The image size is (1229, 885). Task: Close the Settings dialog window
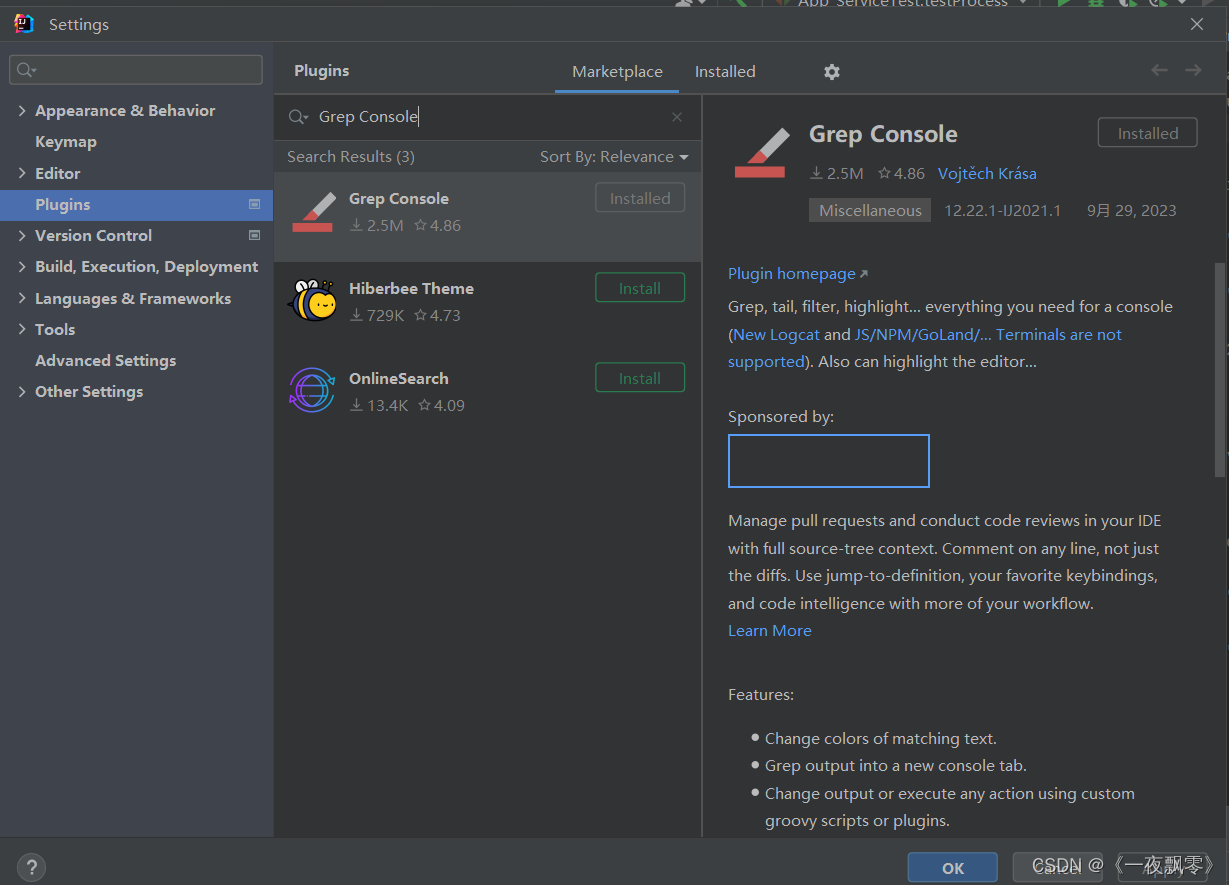pos(1197,24)
